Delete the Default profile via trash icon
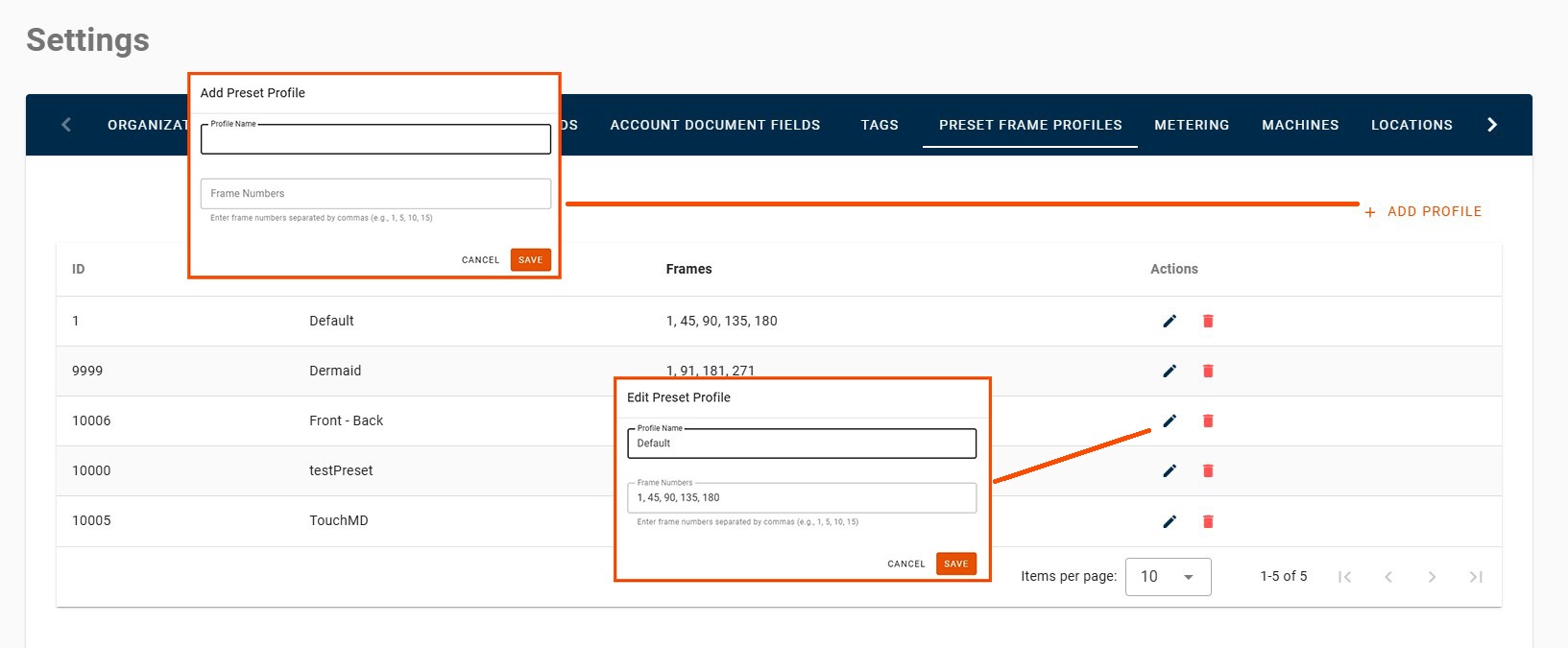This screenshot has height=648, width=1568. point(1208,321)
